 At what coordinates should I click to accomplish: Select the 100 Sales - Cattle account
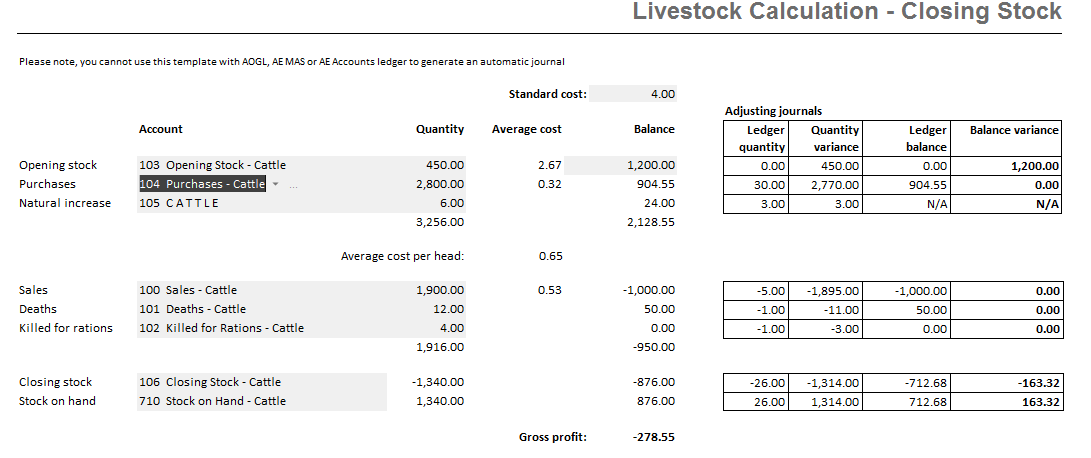pyautogui.click(x=188, y=290)
